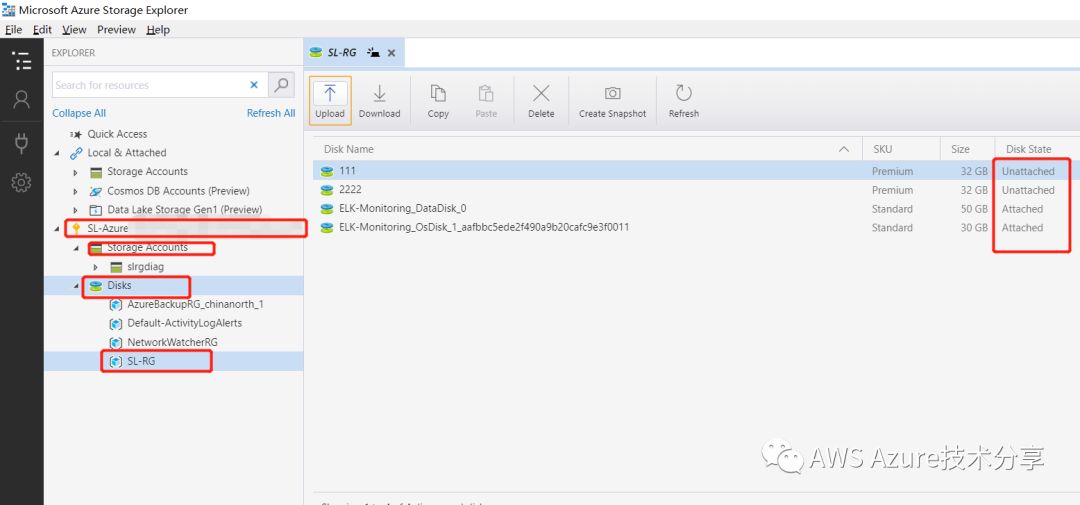Open the Help menu
The width and height of the screenshot is (1080, 505).
click(x=158, y=30)
